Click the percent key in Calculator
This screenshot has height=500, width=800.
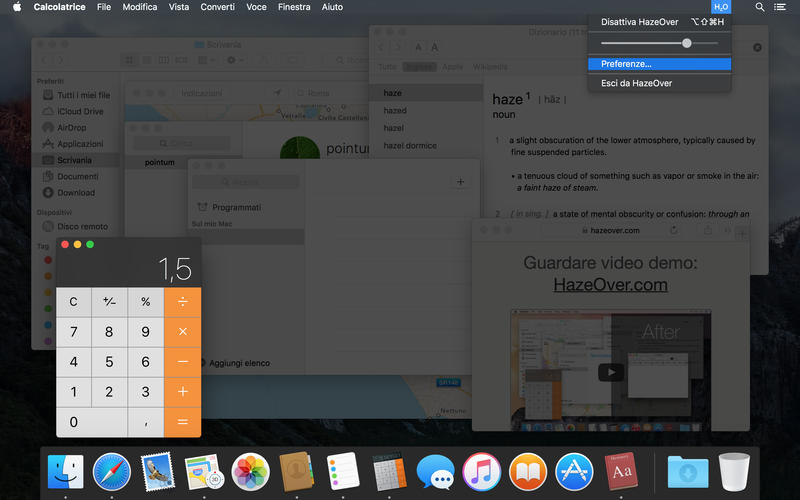click(145, 302)
